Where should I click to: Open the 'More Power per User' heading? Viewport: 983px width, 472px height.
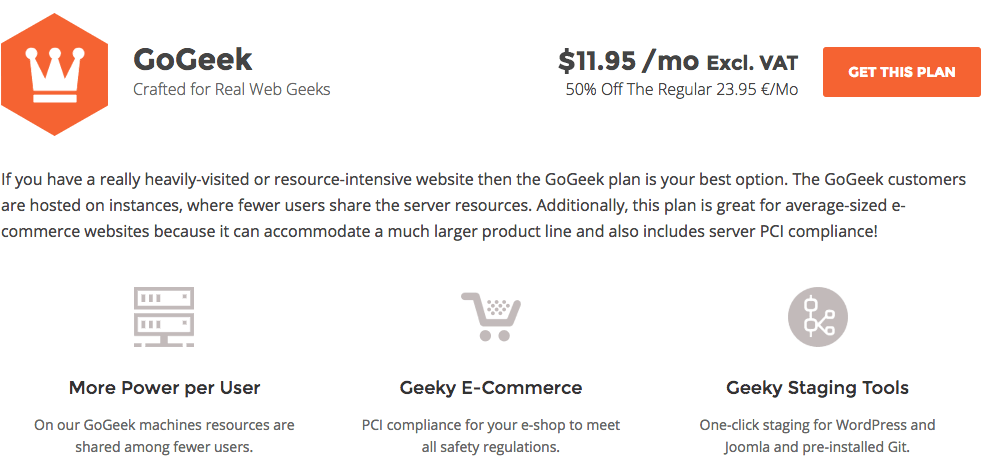coord(165,387)
